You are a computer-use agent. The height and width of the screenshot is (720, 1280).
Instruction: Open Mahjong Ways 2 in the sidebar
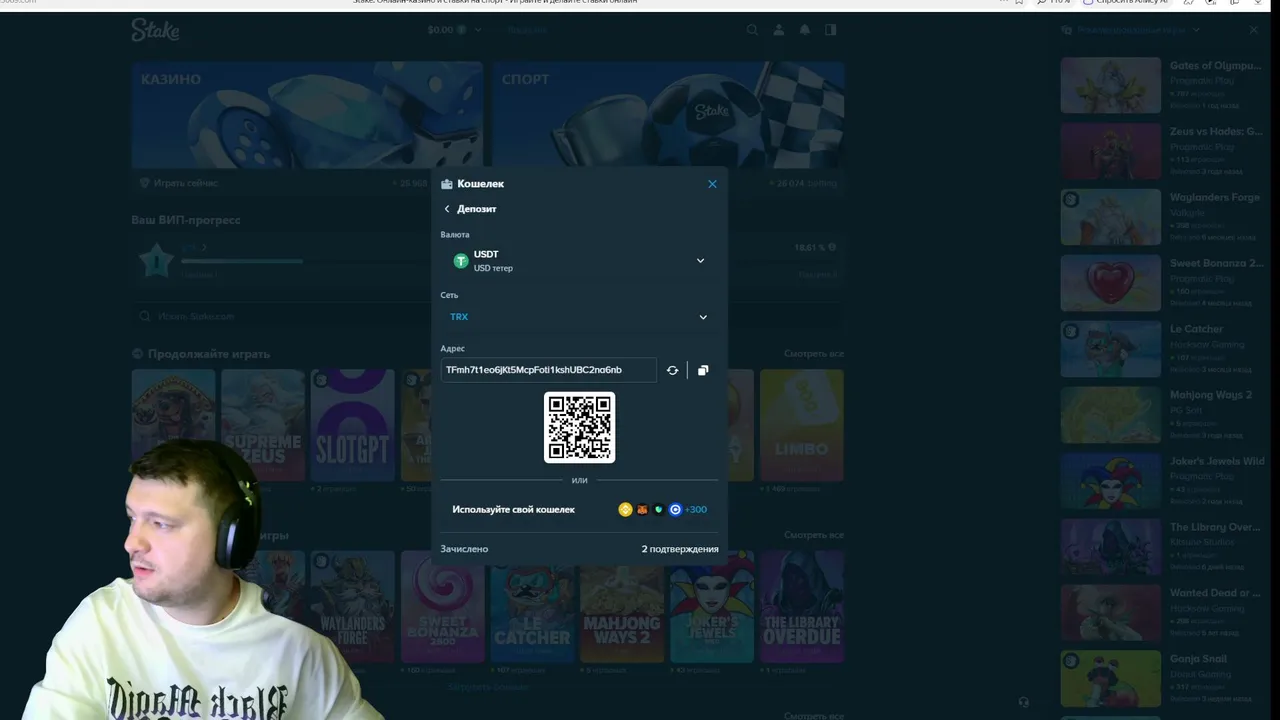[1162, 415]
